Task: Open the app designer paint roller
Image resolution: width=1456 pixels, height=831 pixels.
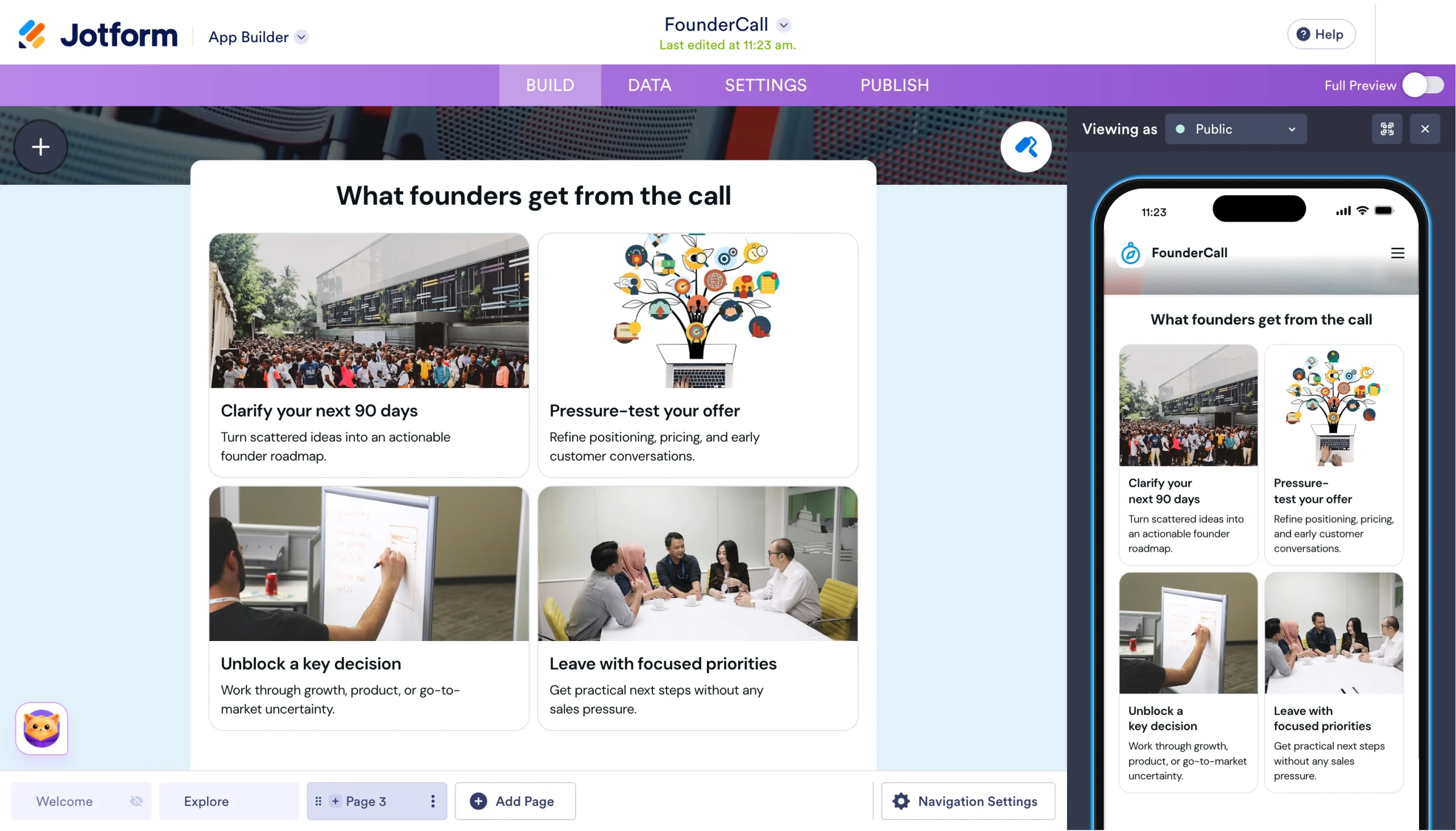Action: coord(1025,147)
